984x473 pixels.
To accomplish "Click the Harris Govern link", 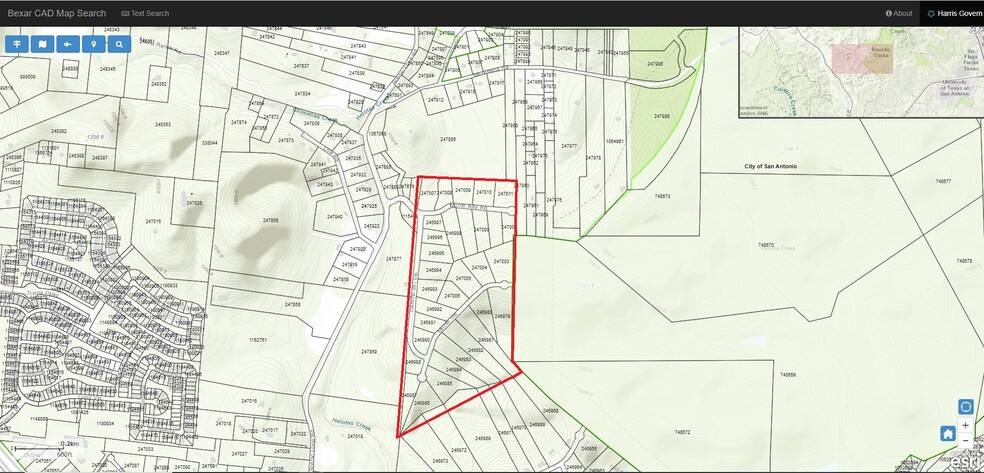I will (x=956, y=13).
